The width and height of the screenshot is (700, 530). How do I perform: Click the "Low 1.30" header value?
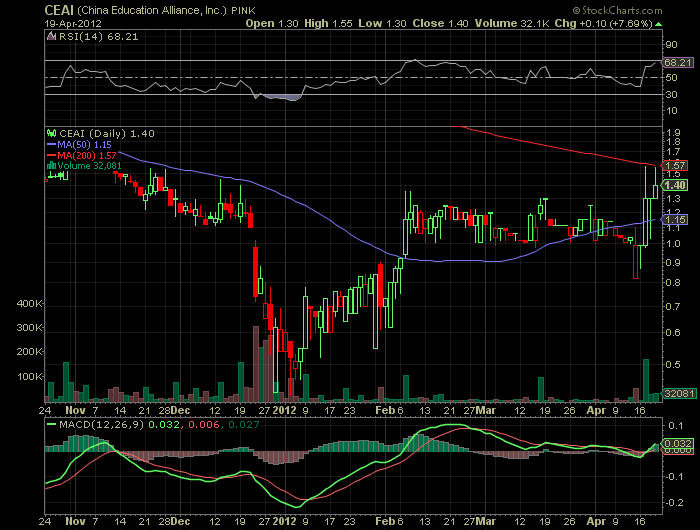(x=382, y=24)
